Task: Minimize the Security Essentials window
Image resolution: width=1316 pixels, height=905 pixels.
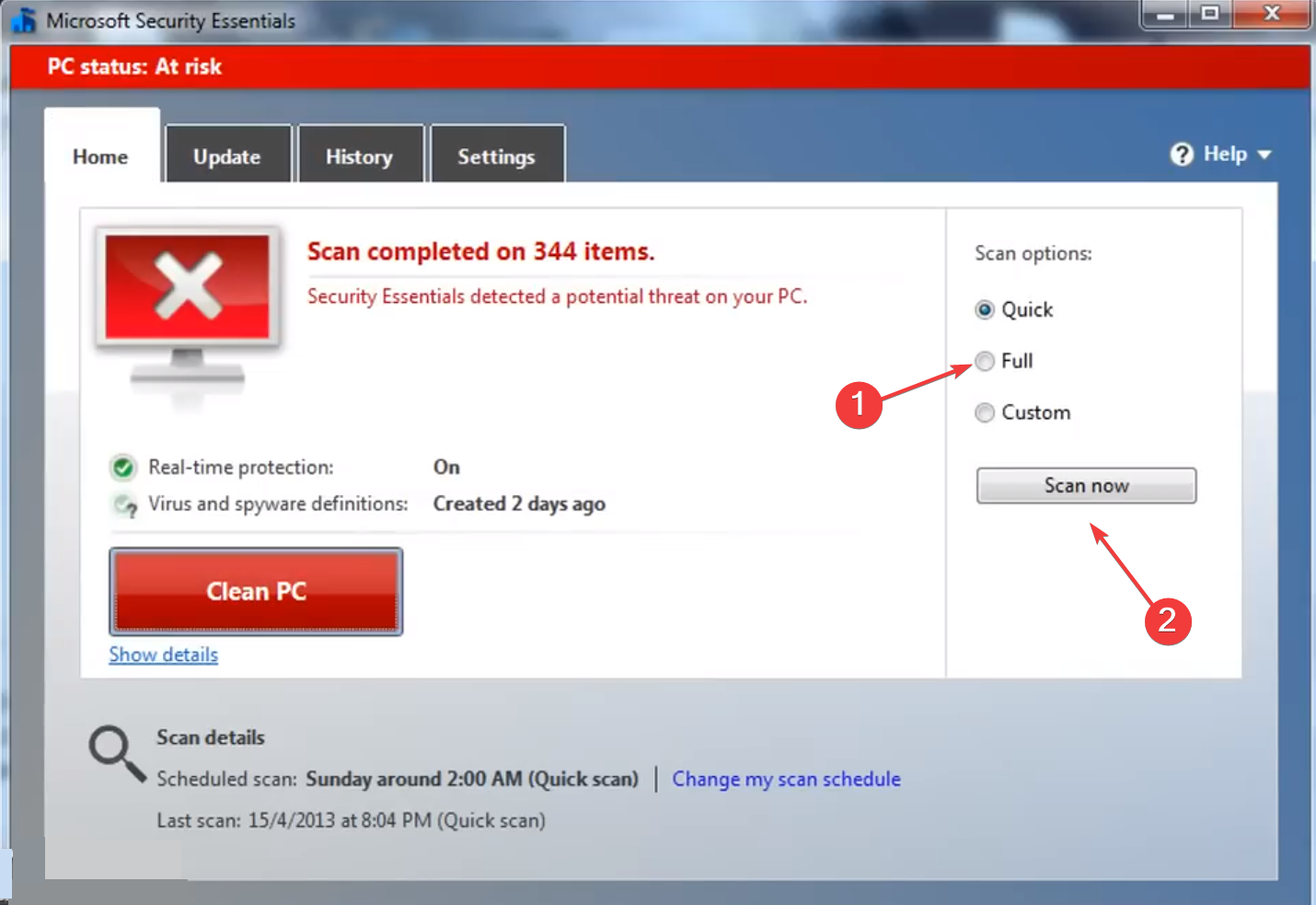Action: pos(1164,14)
